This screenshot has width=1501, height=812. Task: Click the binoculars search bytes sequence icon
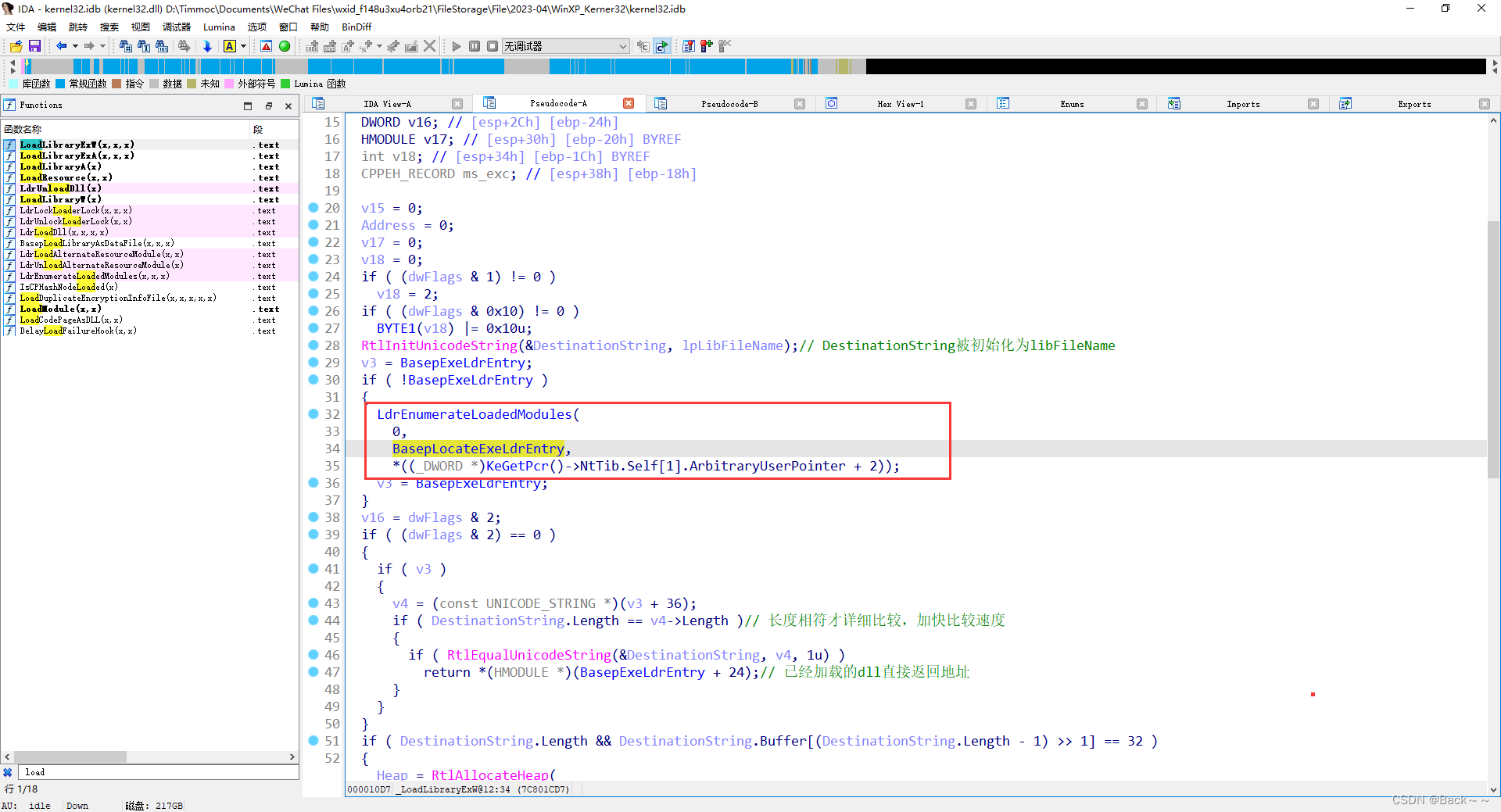tap(163, 46)
